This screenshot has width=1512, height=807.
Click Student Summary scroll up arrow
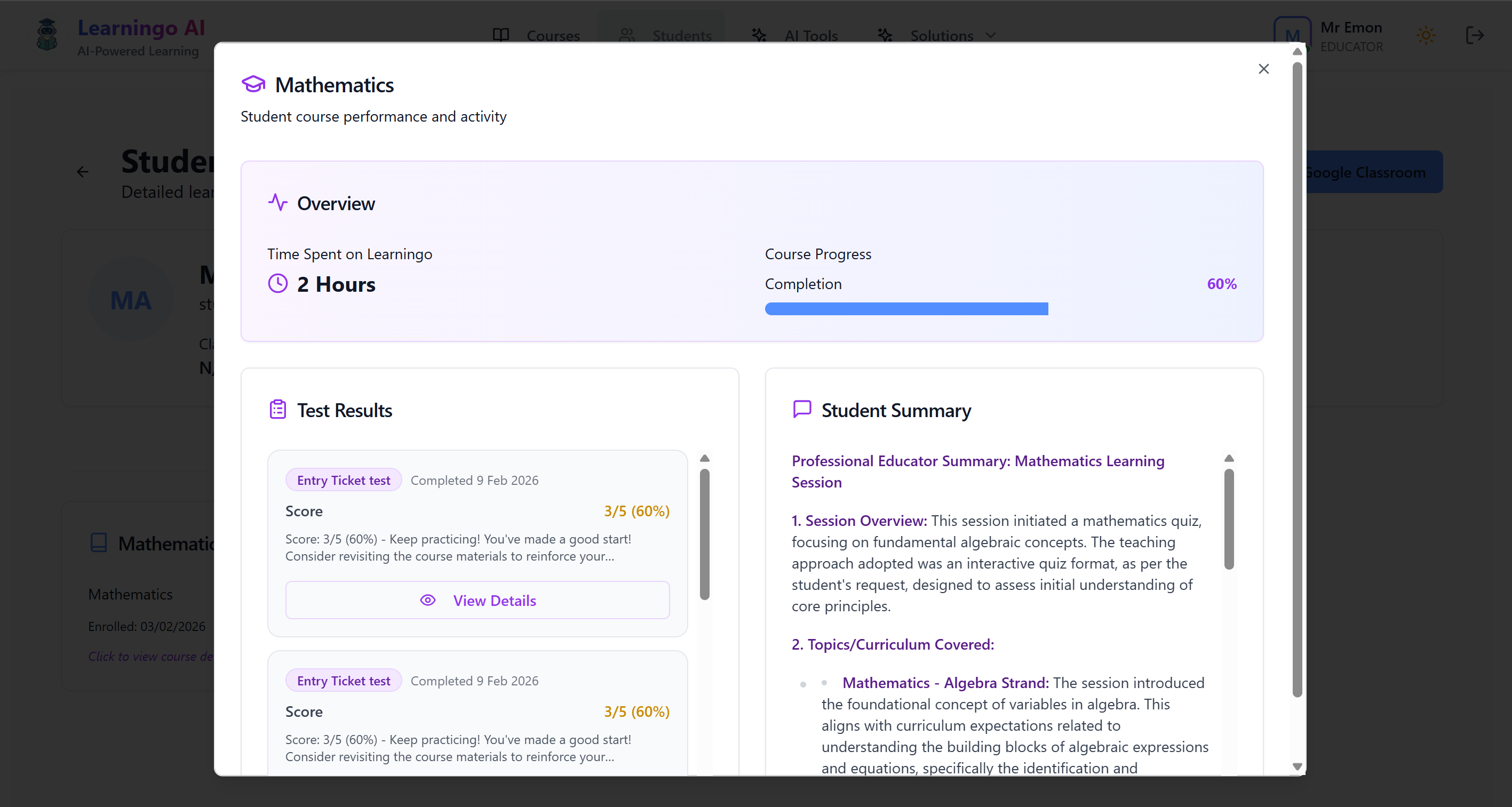[x=1229, y=458]
